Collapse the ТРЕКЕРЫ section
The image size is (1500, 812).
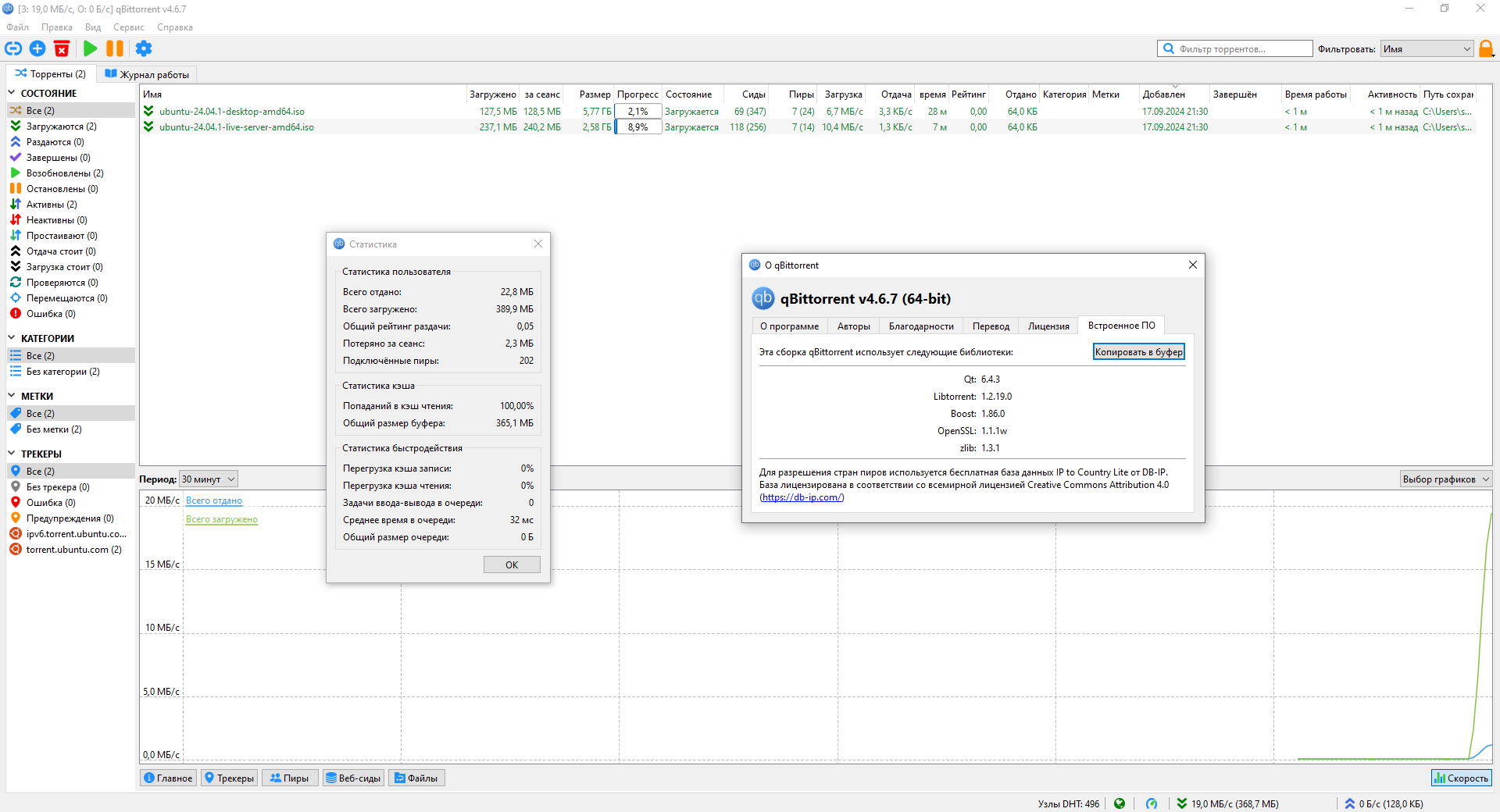click(x=12, y=454)
